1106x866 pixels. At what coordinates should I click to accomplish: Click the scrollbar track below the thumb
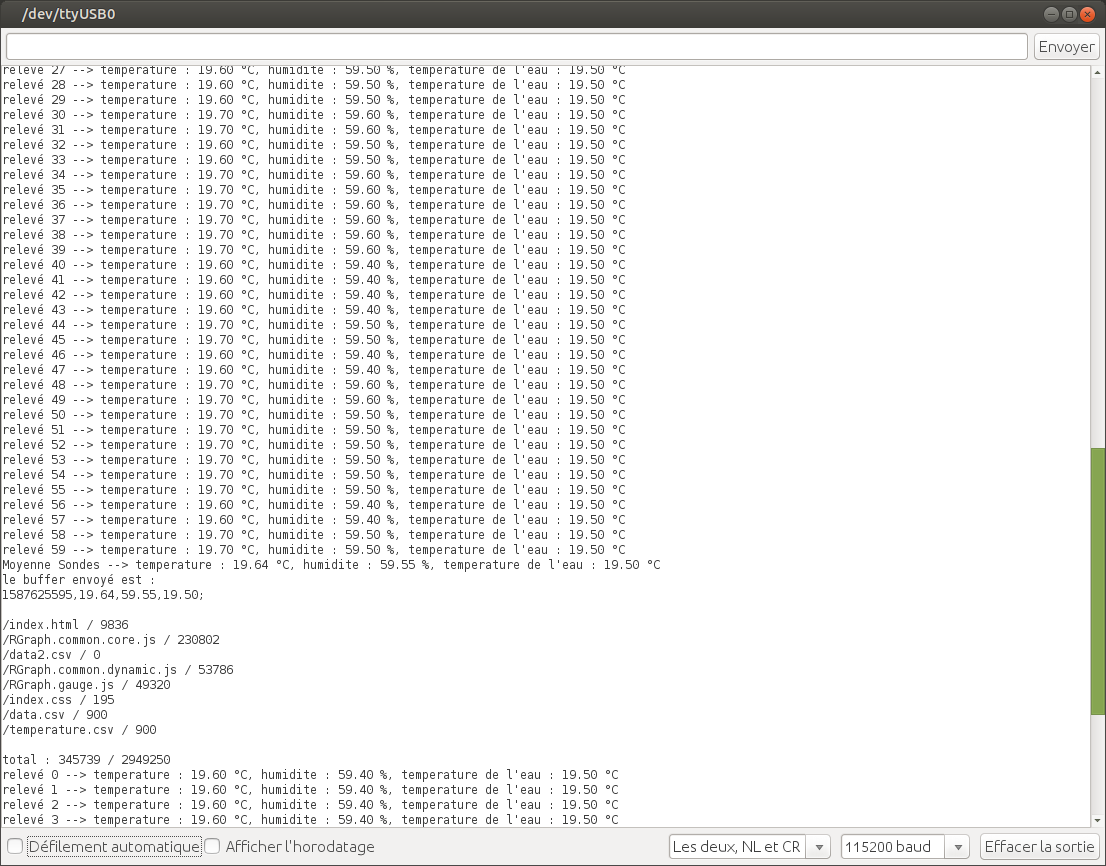tap(1097, 770)
